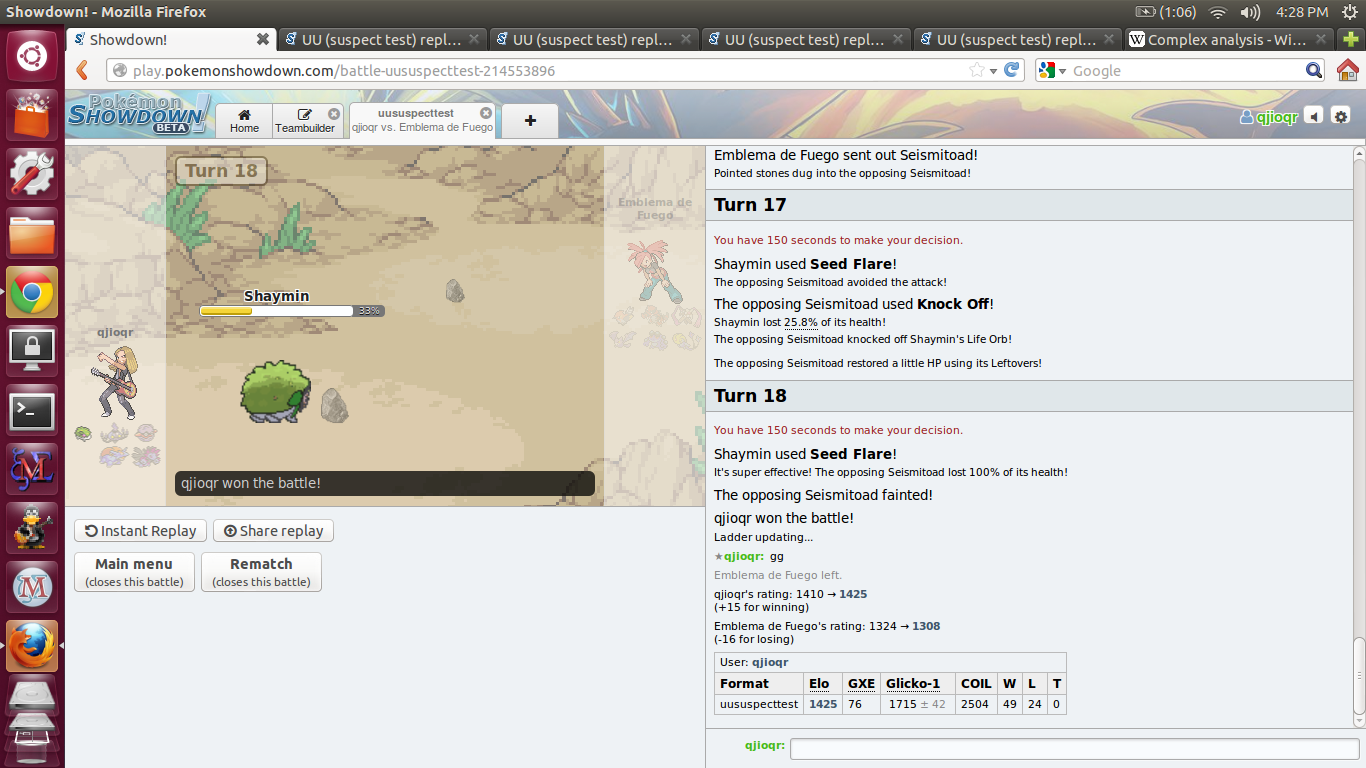
Task: Click the battle log vertical scrollbar
Action: (x=1358, y=436)
